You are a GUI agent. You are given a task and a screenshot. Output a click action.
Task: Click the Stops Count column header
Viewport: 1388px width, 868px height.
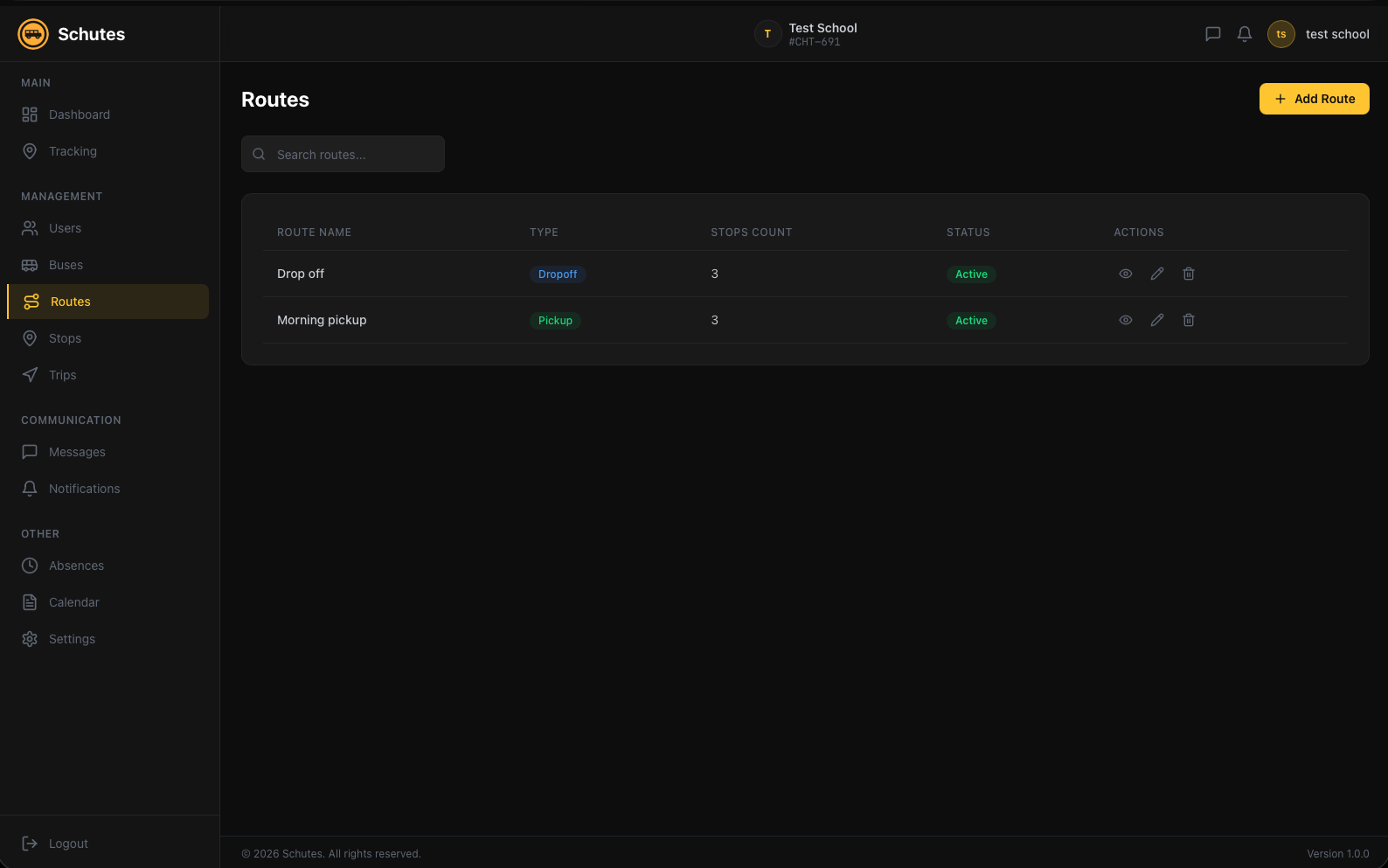click(752, 233)
